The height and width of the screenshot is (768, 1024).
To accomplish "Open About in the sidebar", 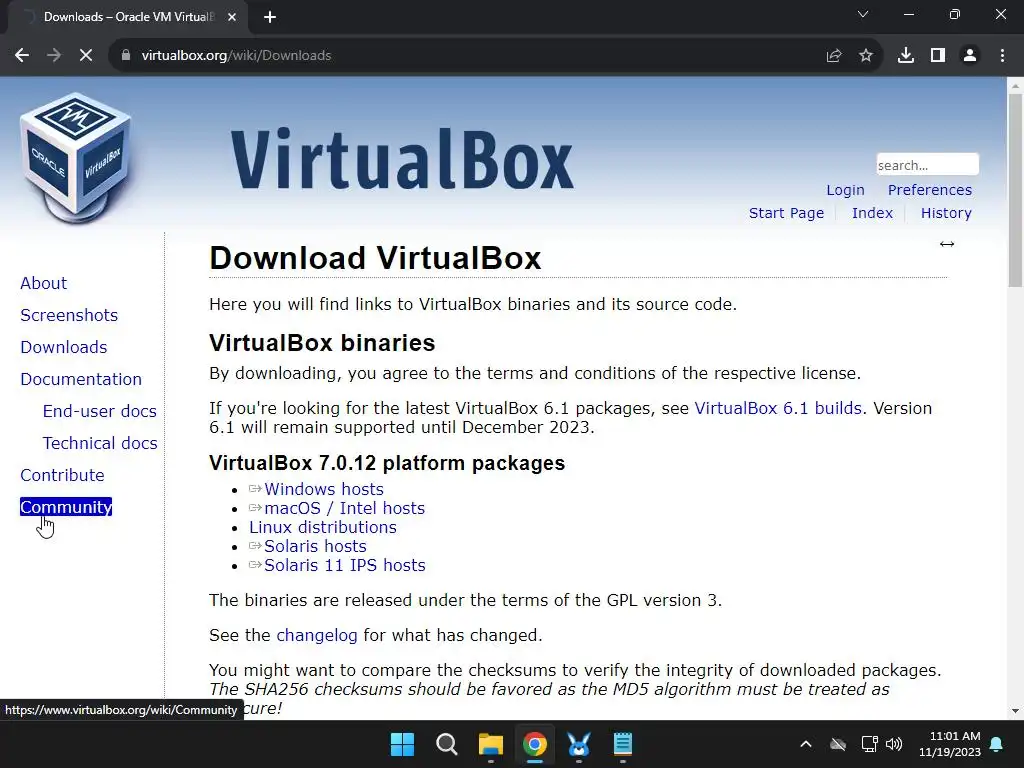I will point(44,283).
